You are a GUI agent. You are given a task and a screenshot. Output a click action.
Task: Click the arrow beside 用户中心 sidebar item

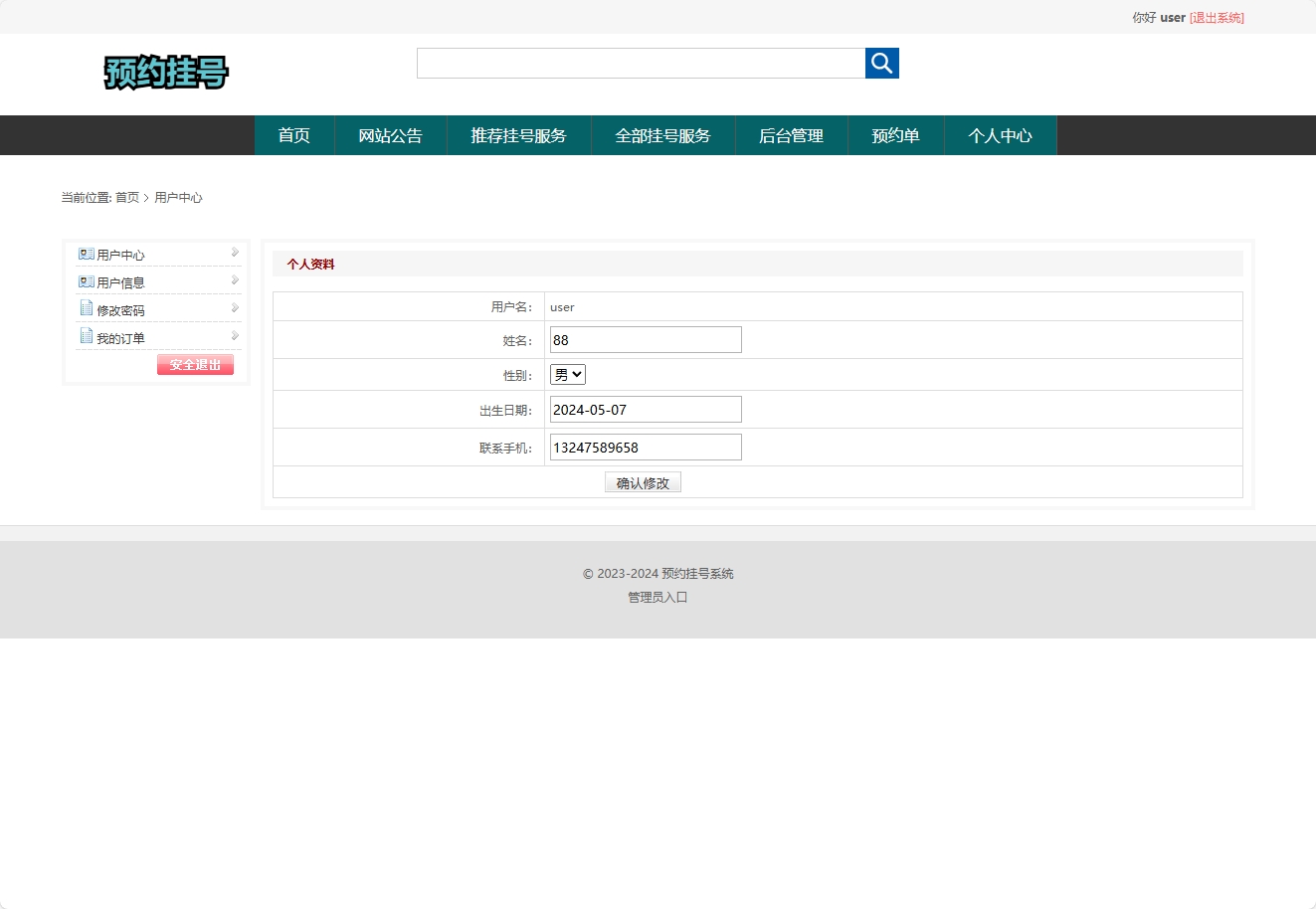click(235, 253)
